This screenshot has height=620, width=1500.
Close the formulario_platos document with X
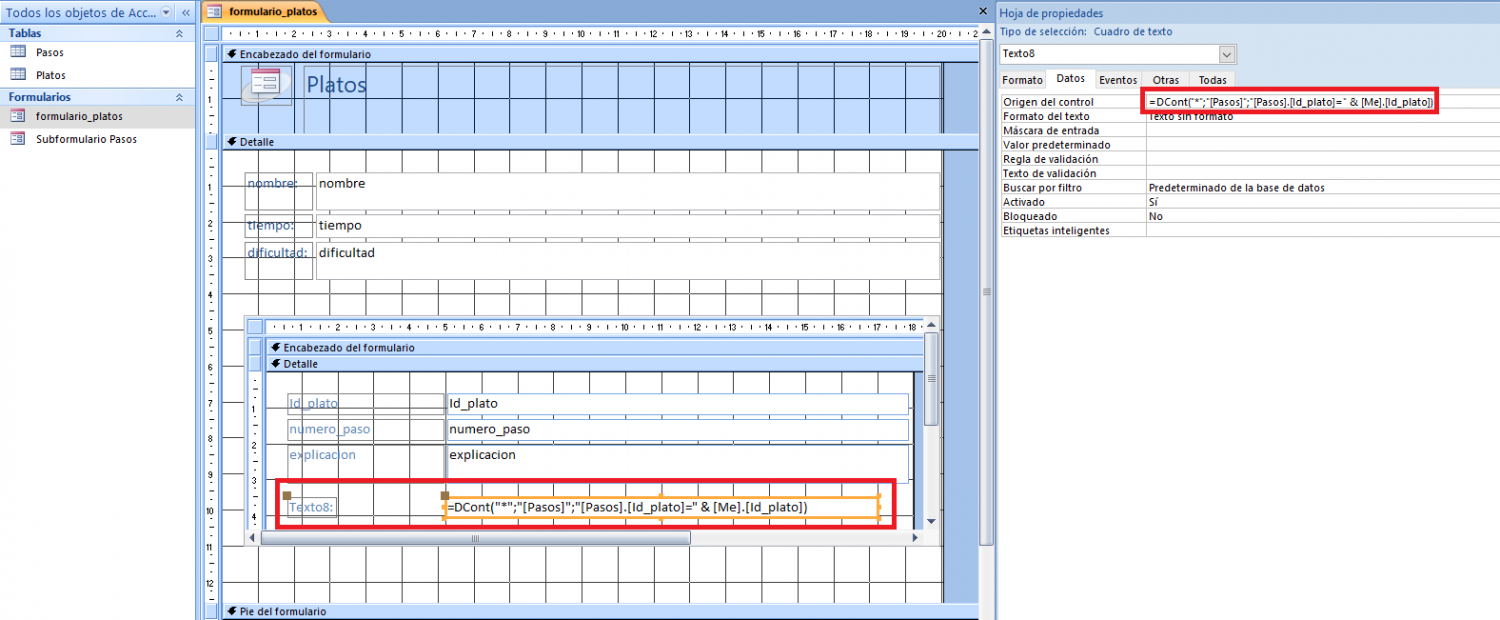(x=982, y=11)
